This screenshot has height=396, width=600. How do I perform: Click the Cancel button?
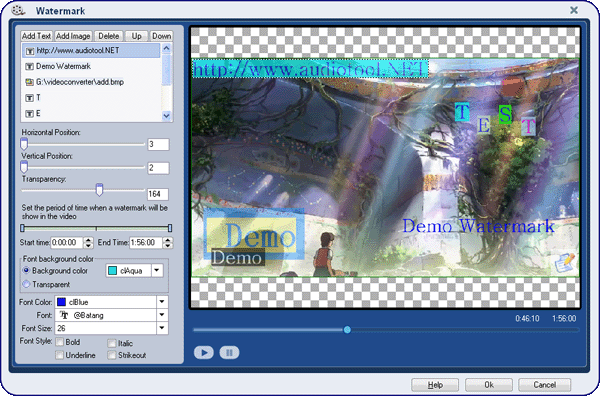545,385
